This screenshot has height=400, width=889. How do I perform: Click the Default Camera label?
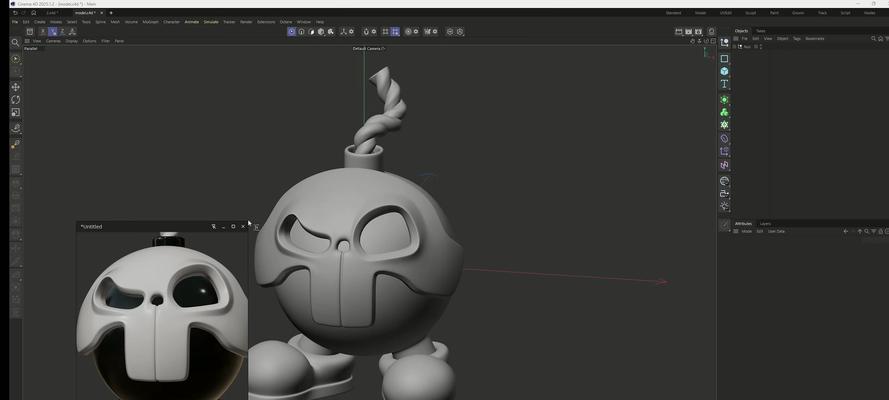pyautogui.click(x=368, y=49)
